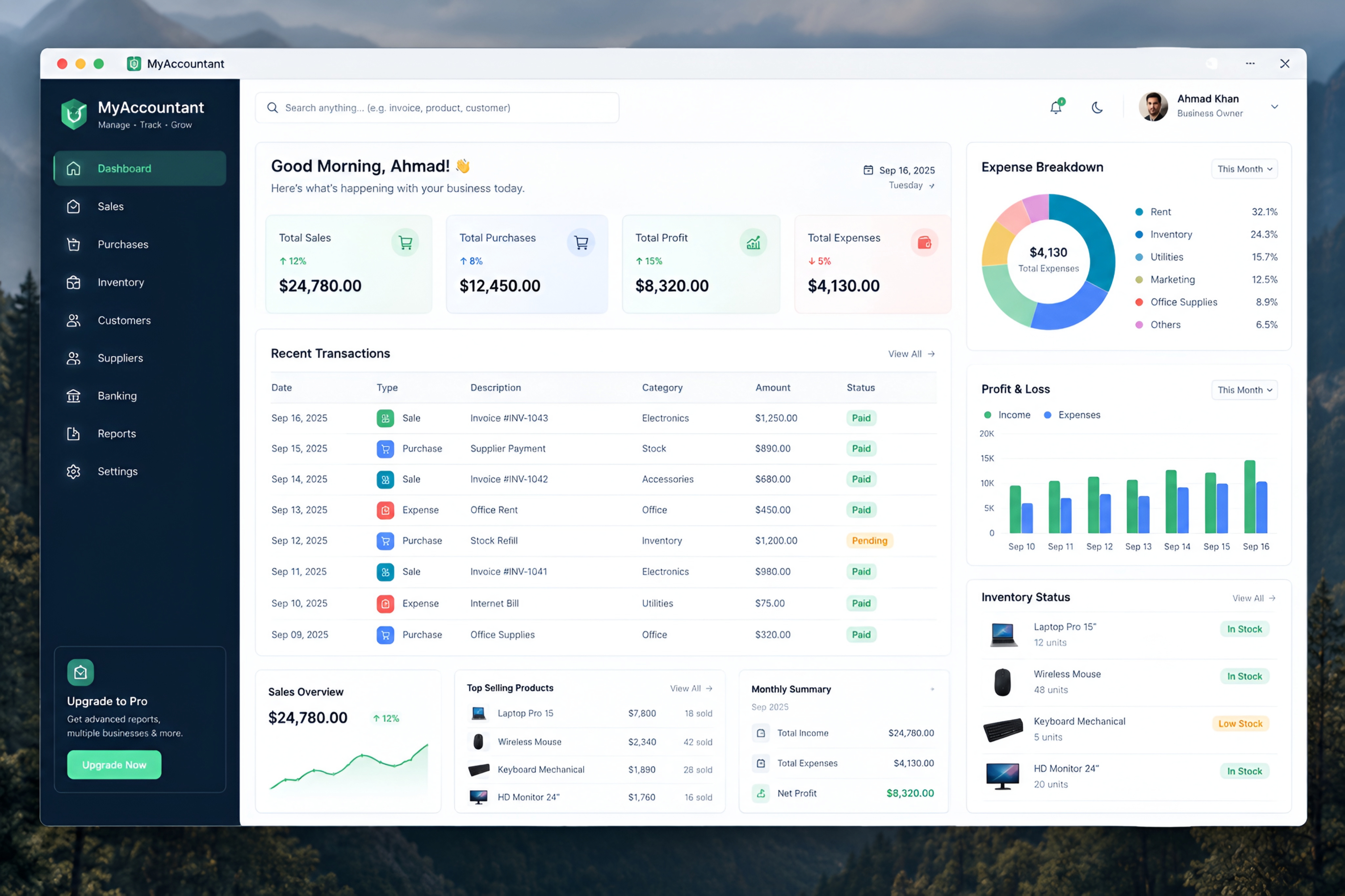
Task: Click the Total Purchases cart icon
Action: (581, 243)
